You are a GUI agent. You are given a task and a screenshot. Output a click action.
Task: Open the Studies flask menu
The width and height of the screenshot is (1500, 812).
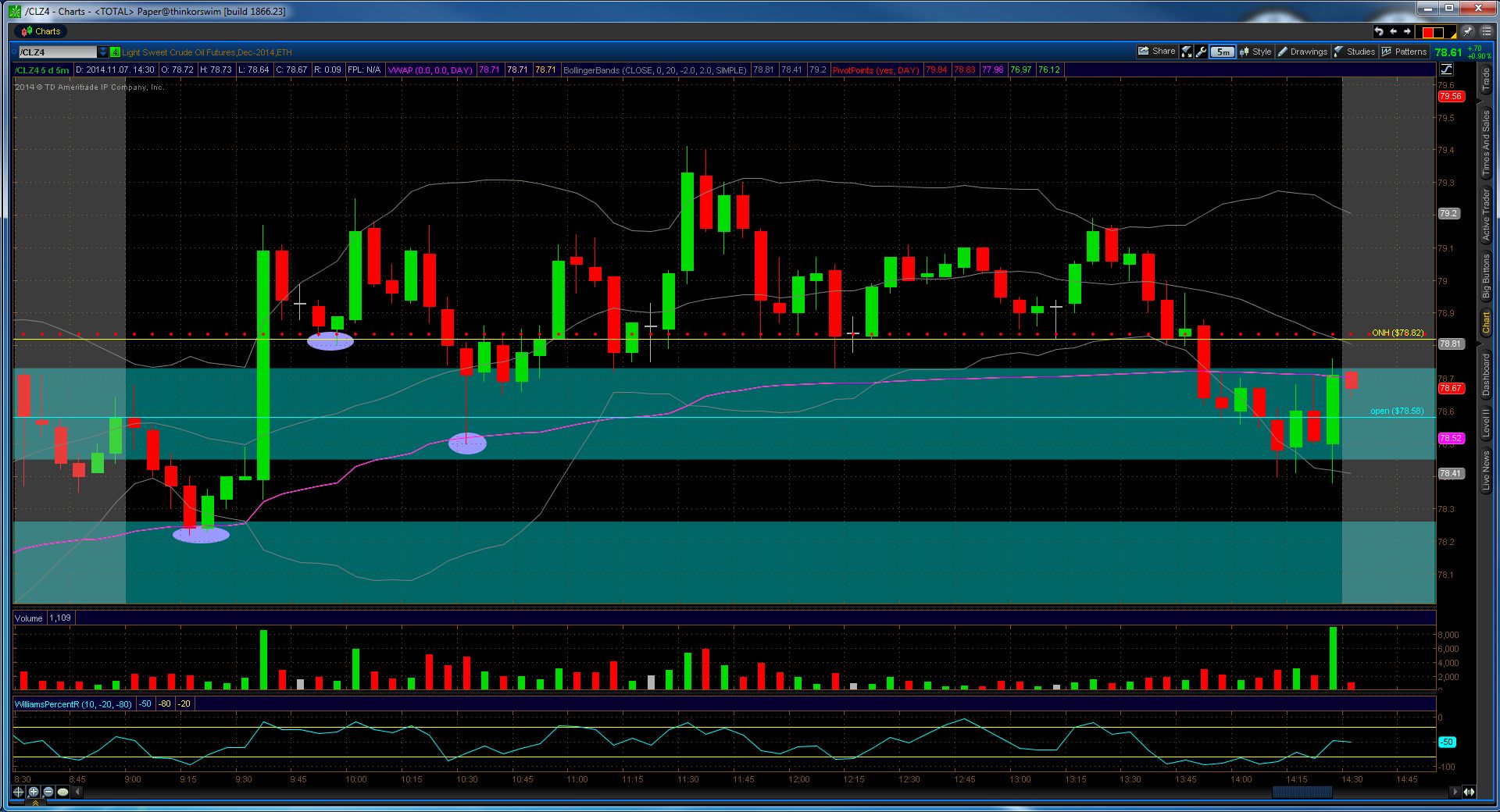pyautogui.click(x=1355, y=52)
